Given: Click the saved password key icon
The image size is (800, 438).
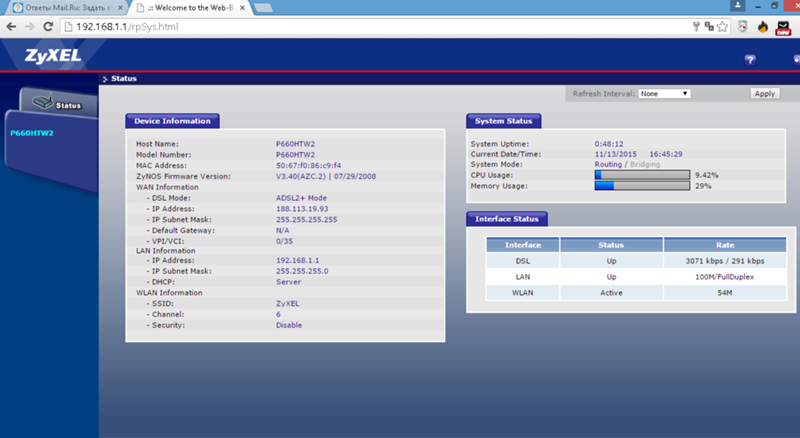Looking at the screenshot, I should pos(696,27).
